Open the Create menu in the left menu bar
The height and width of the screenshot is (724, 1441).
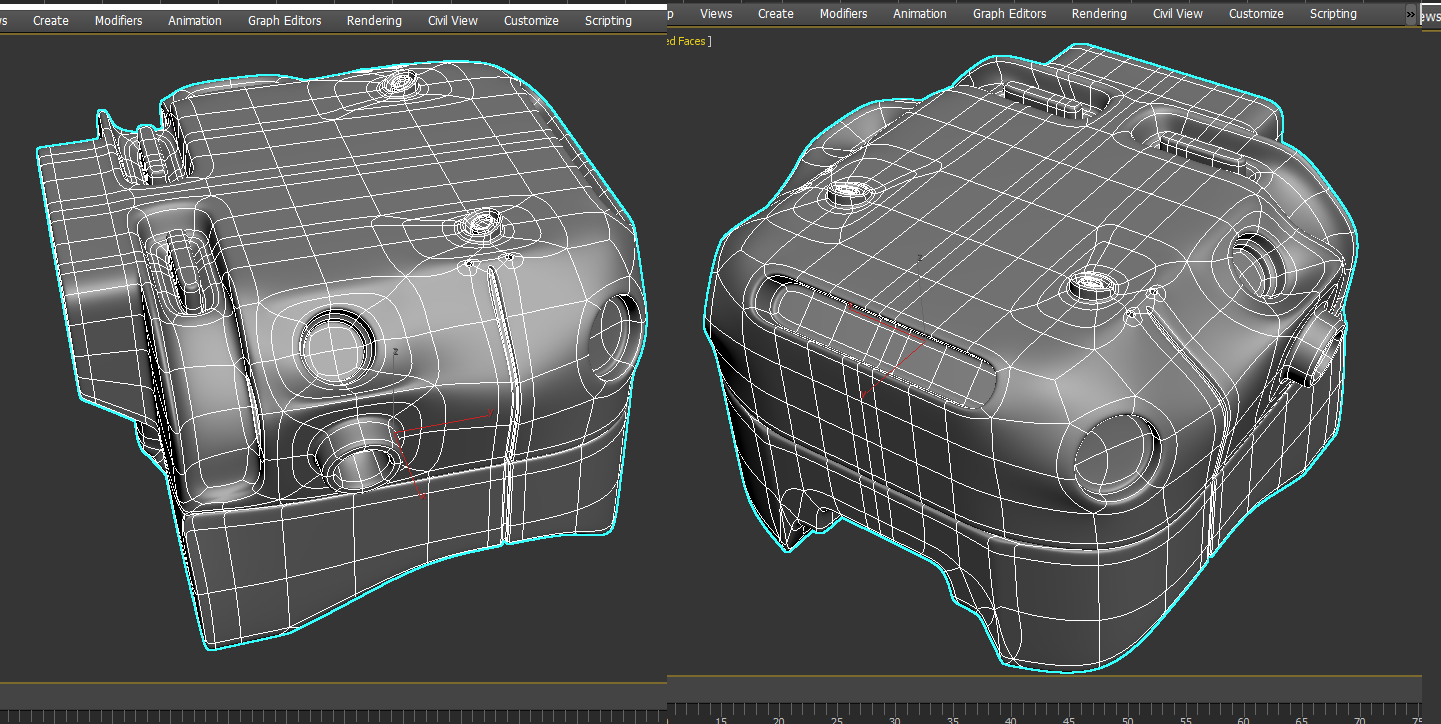(50, 20)
